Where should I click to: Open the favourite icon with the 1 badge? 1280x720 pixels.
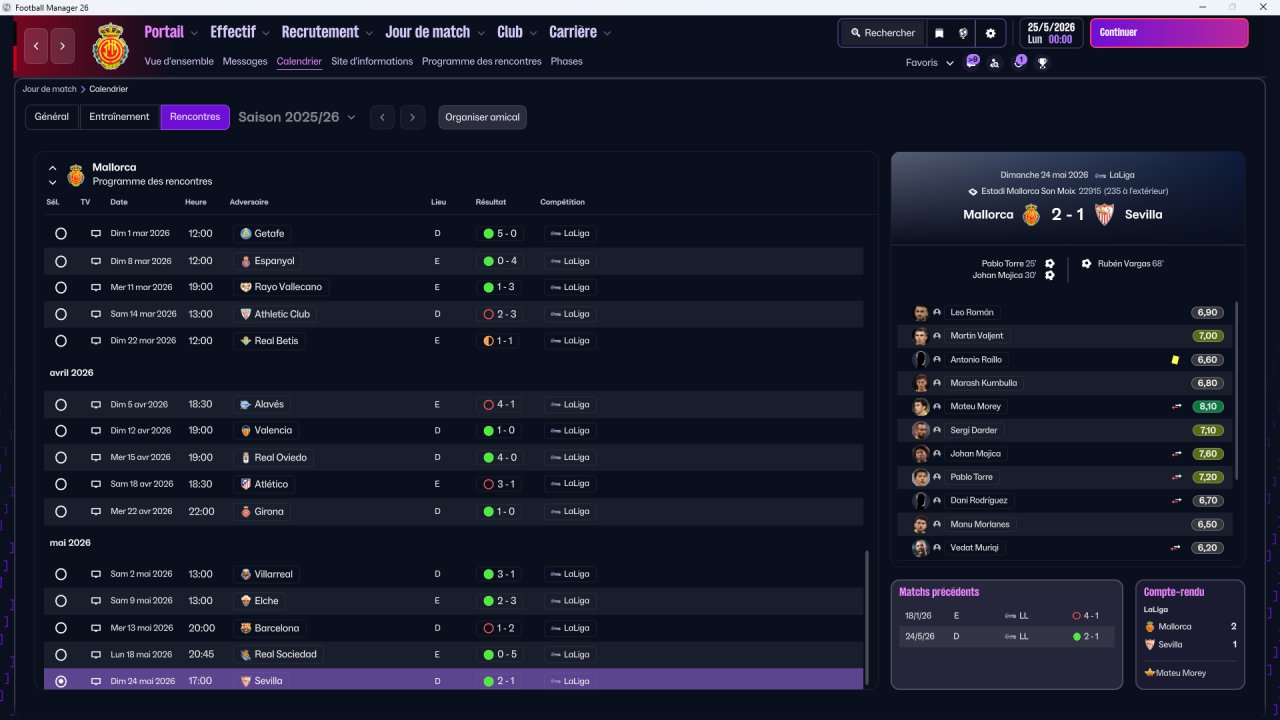point(1019,62)
